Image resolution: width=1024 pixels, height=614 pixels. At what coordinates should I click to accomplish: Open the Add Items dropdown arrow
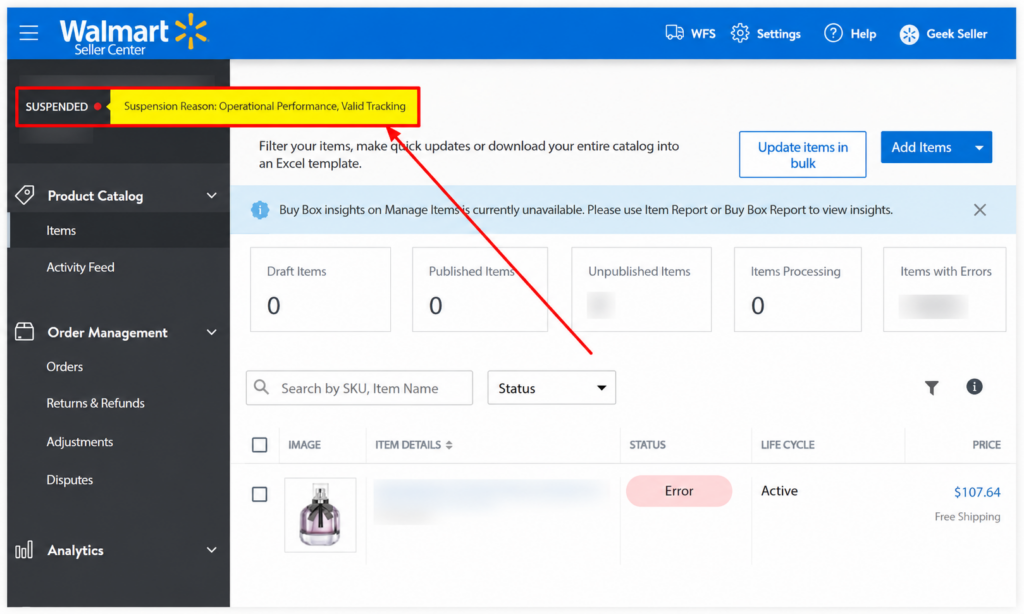(x=978, y=148)
